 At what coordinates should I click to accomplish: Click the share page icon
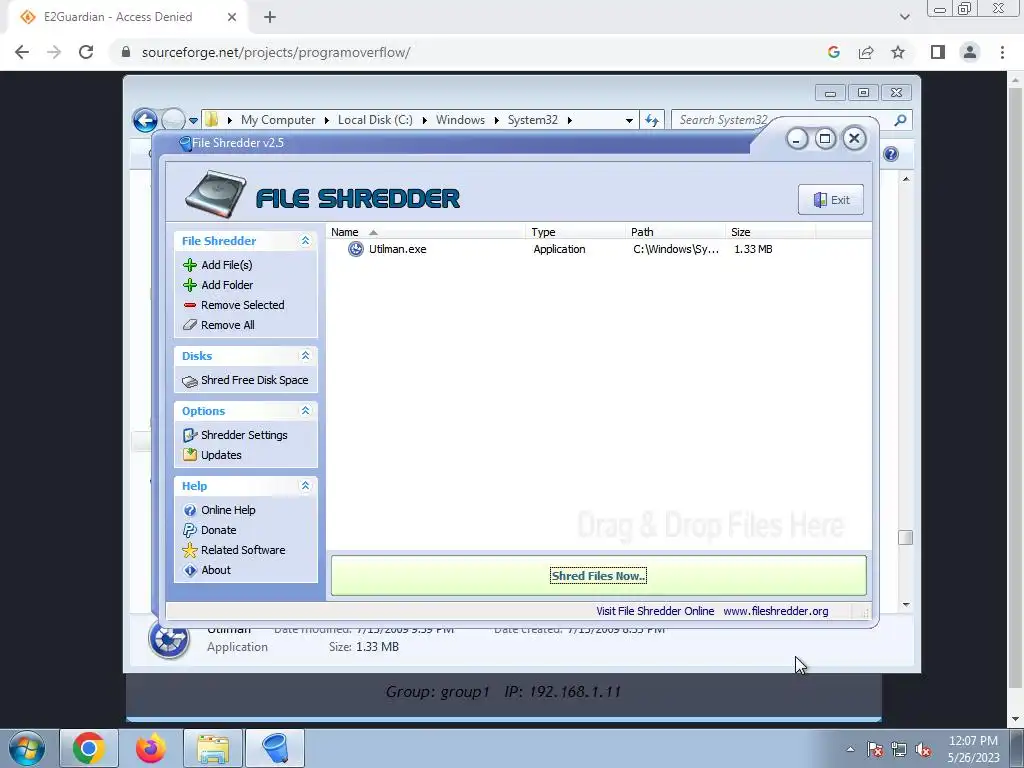pos(866,52)
